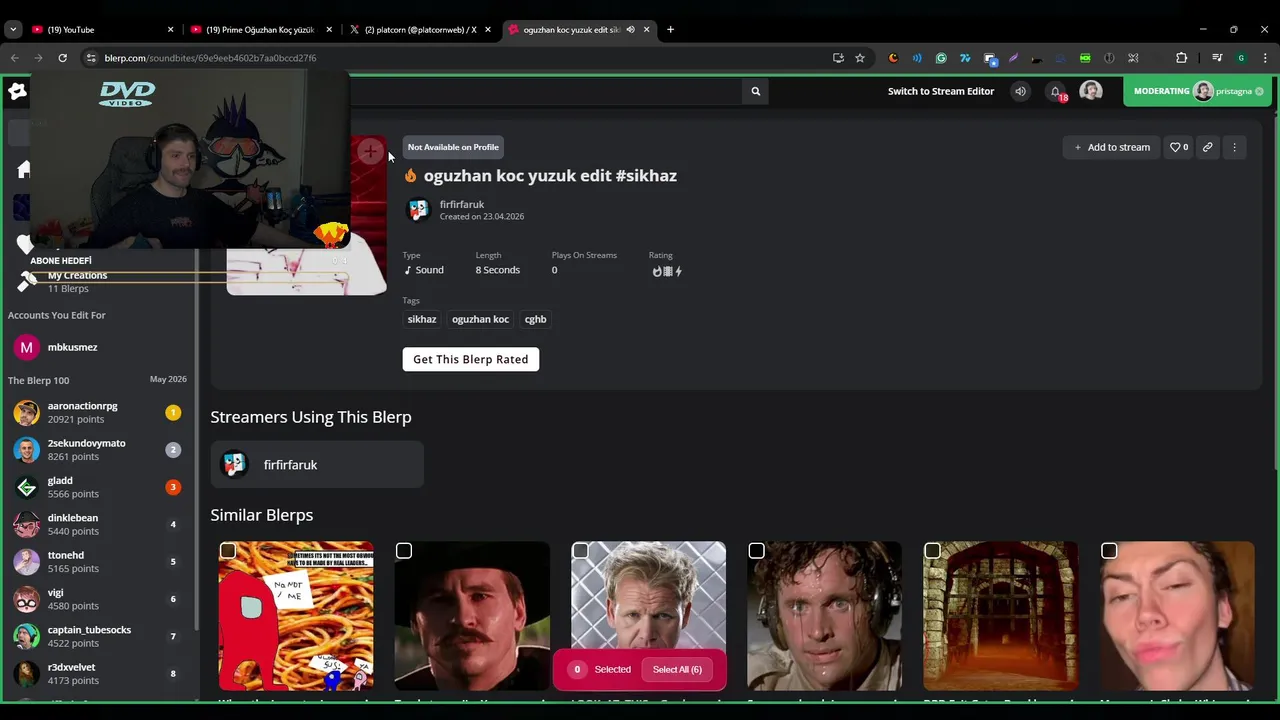Open the media control icon in Chrome toolbar

1217,58
